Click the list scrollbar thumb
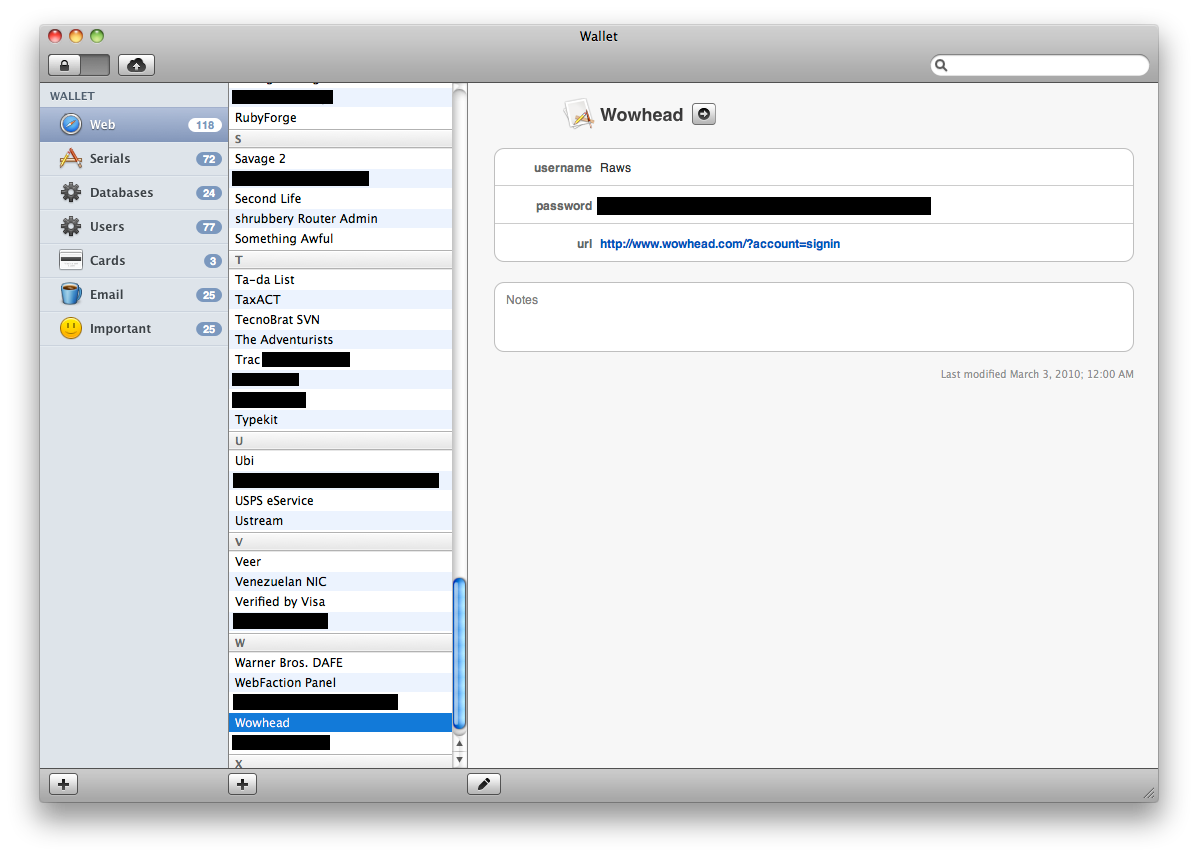1198x857 pixels. click(x=459, y=655)
